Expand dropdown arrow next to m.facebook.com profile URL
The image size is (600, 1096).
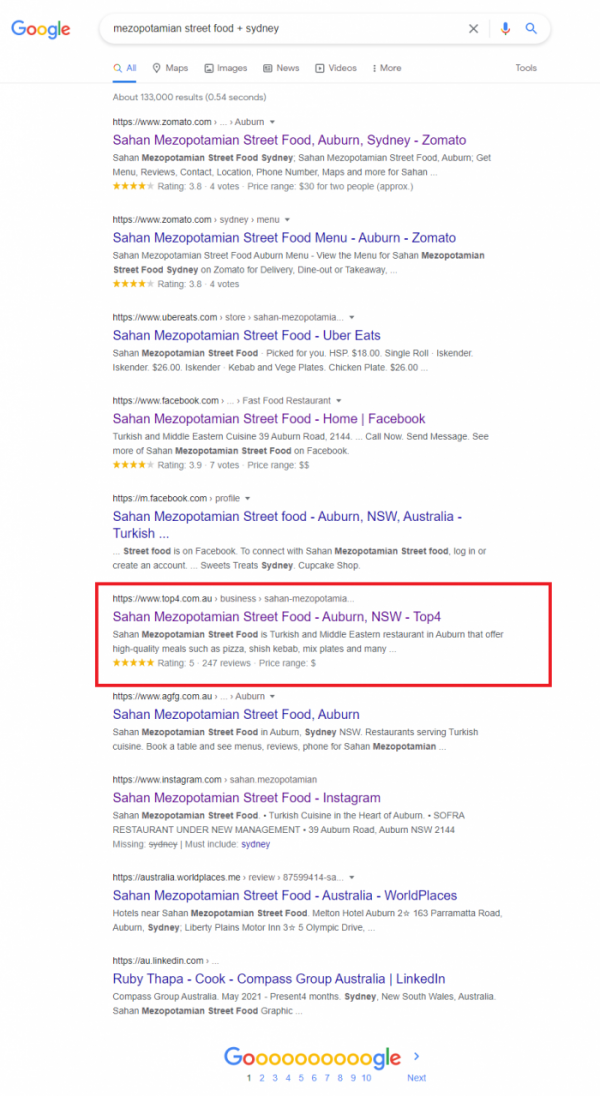(x=247, y=498)
